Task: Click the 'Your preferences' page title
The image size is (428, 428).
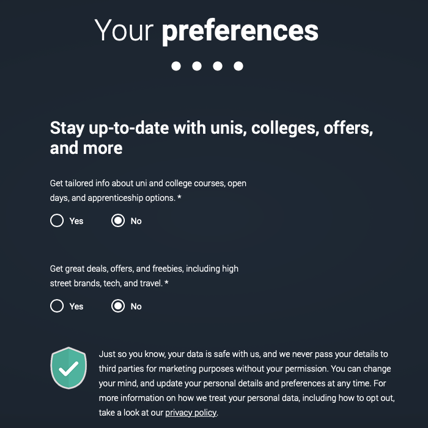Action: [x=207, y=31]
